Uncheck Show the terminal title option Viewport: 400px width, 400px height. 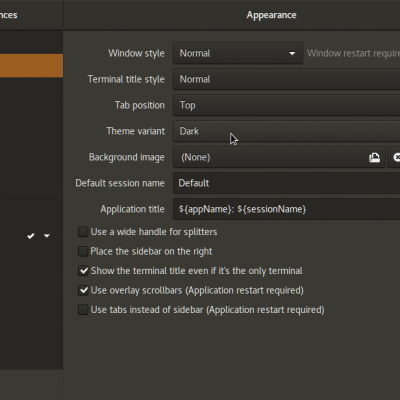[83, 271]
